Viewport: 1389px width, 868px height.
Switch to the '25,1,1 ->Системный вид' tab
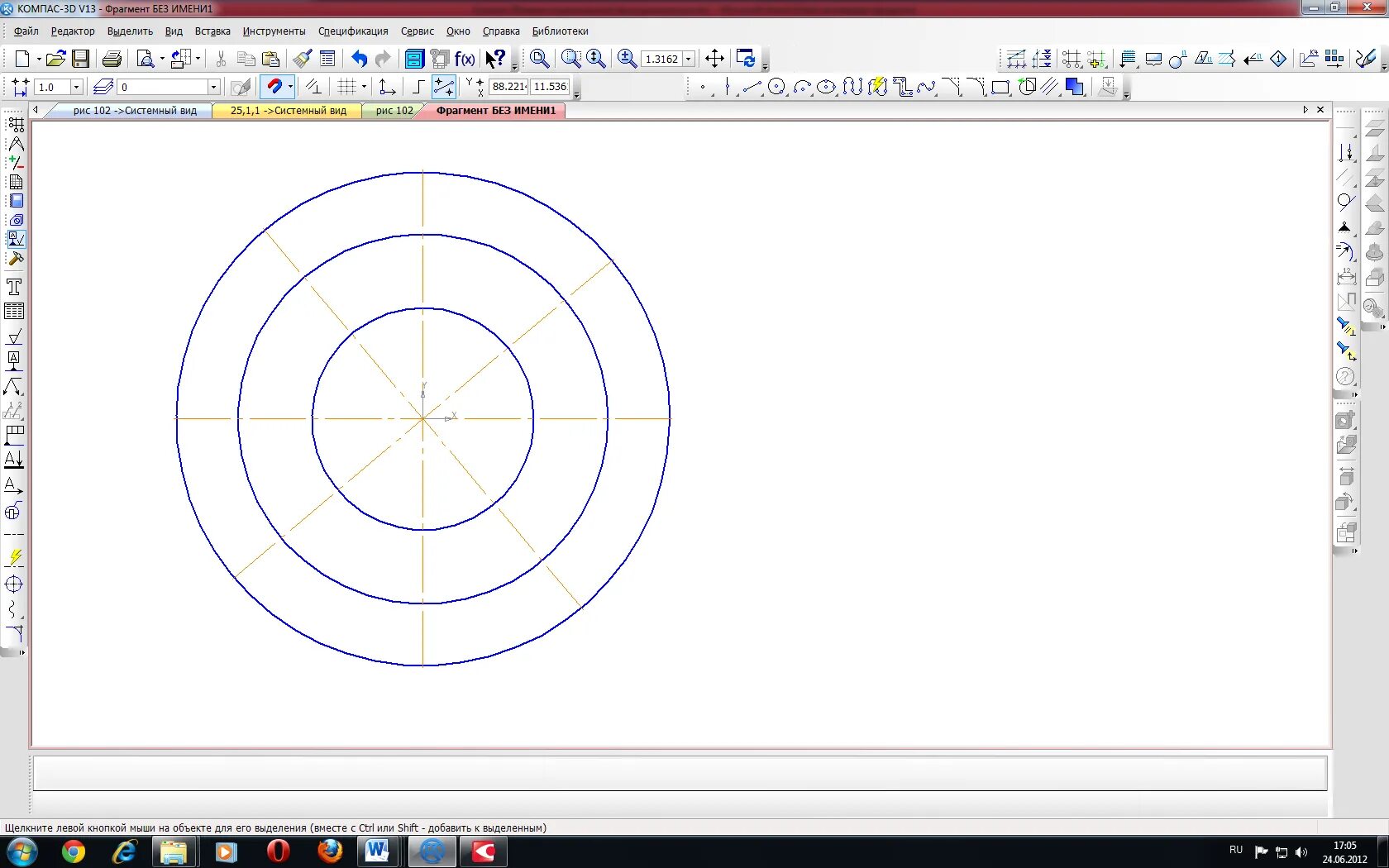point(288,111)
